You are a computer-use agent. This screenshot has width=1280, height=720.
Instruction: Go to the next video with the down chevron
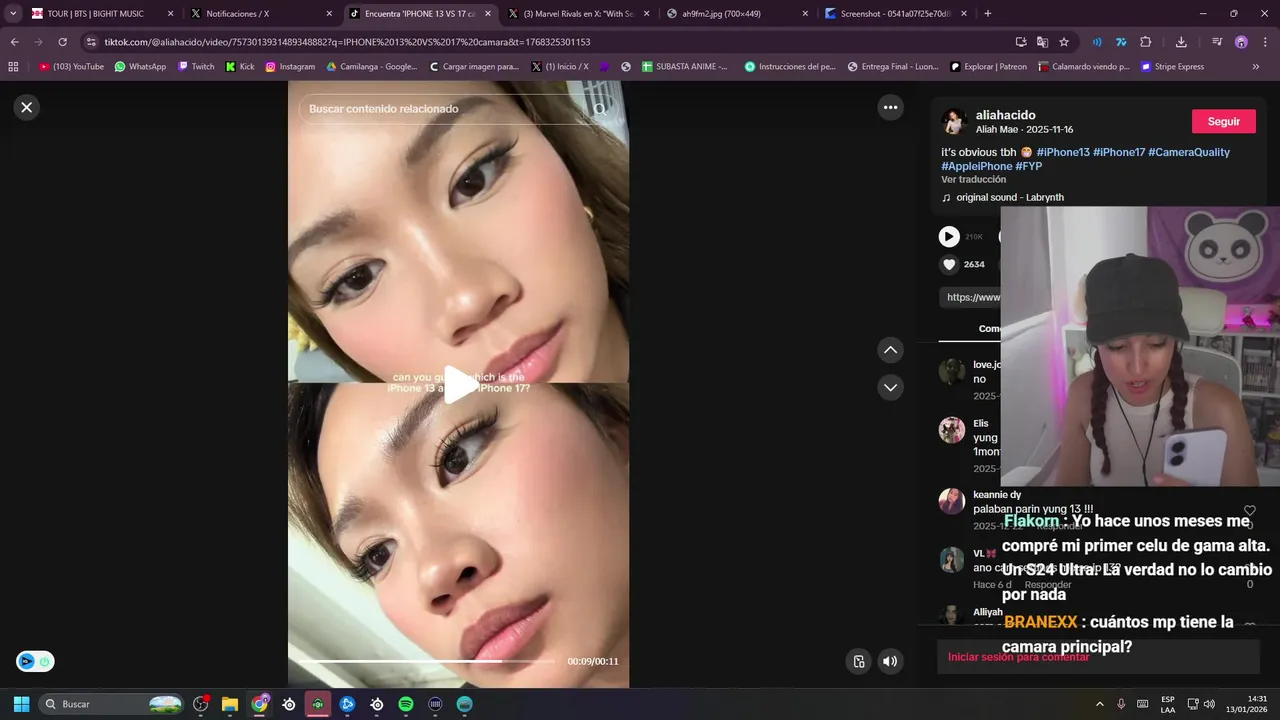pyautogui.click(x=890, y=387)
